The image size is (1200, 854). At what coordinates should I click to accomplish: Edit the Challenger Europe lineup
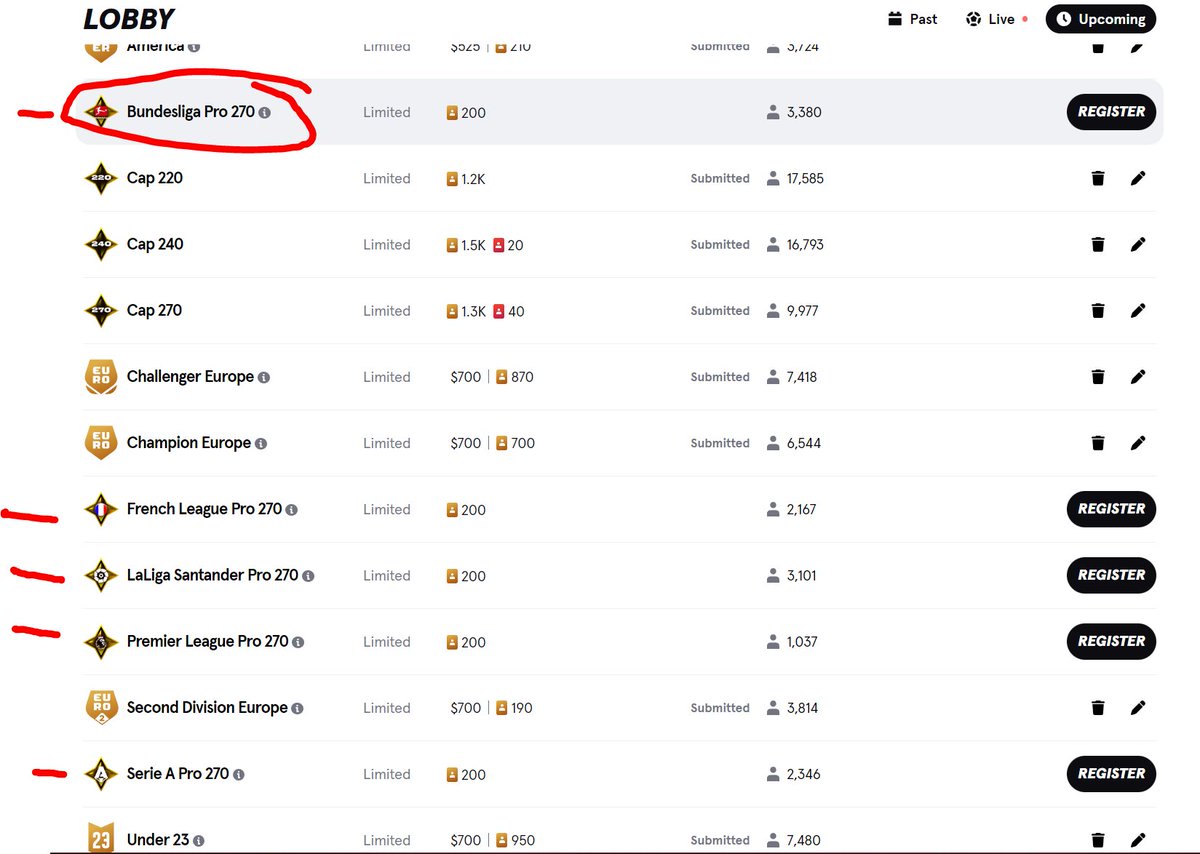(1137, 376)
